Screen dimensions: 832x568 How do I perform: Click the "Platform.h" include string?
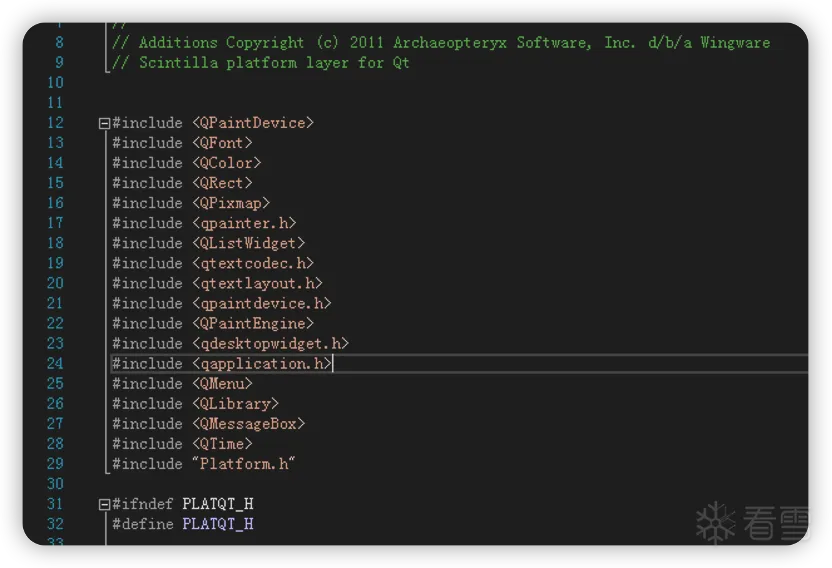pyautogui.click(x=244, y=464)
